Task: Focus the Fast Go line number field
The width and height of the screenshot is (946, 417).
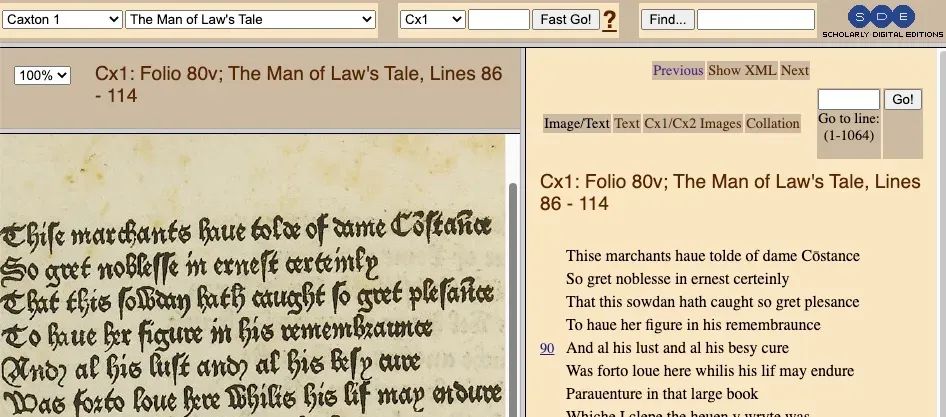Action: (499, 19)
